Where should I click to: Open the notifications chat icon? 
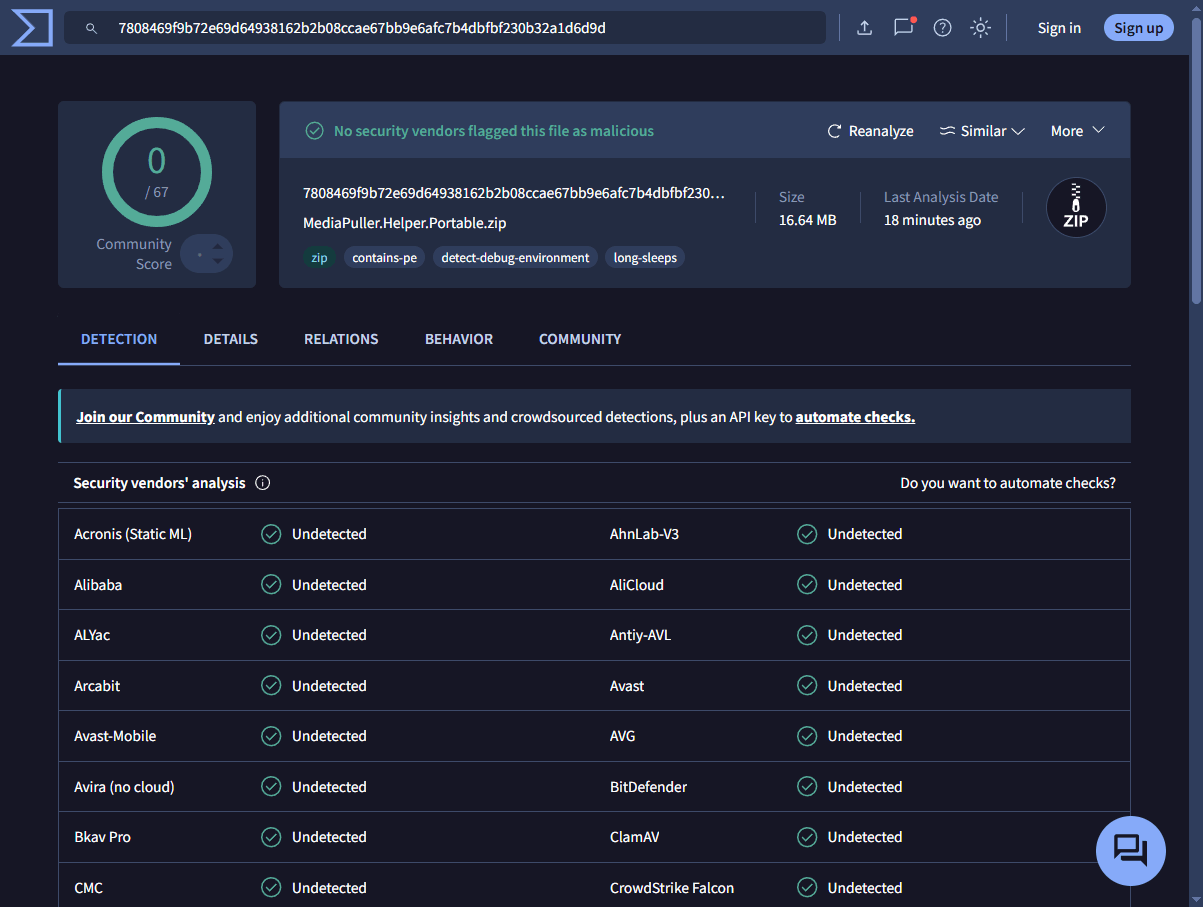click(904, 27)
